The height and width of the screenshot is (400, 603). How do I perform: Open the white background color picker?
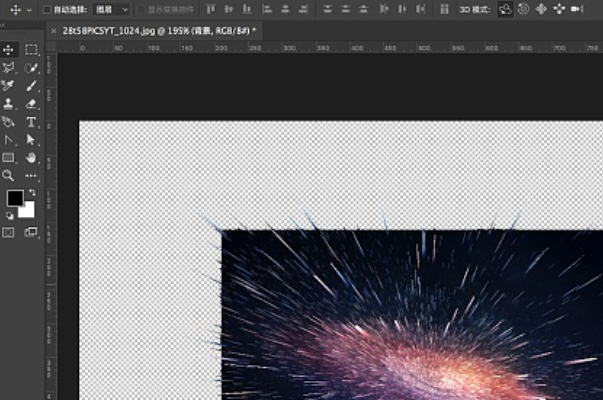28,212
